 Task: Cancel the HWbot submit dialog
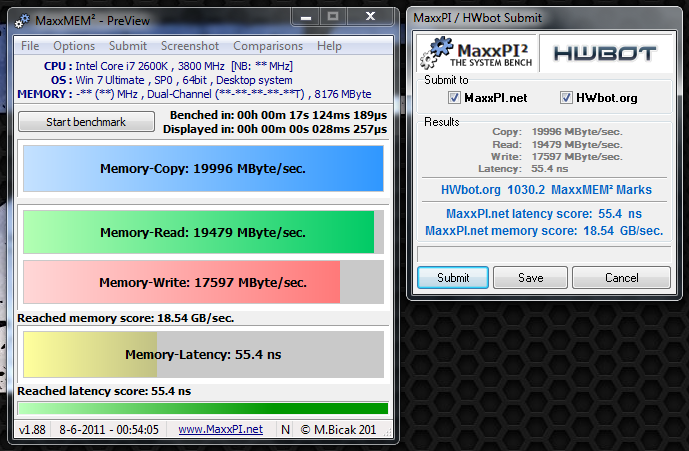[620, 277]
